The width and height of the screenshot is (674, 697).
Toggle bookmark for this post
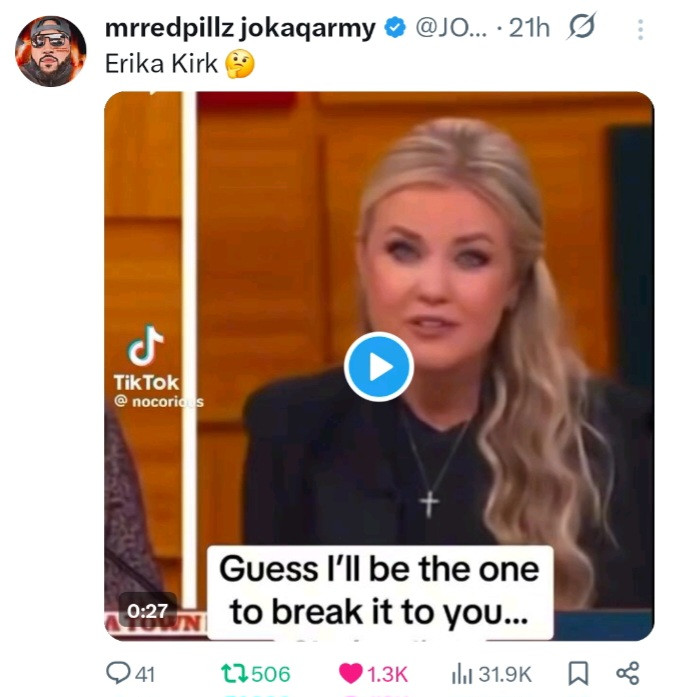coord(578,673)
